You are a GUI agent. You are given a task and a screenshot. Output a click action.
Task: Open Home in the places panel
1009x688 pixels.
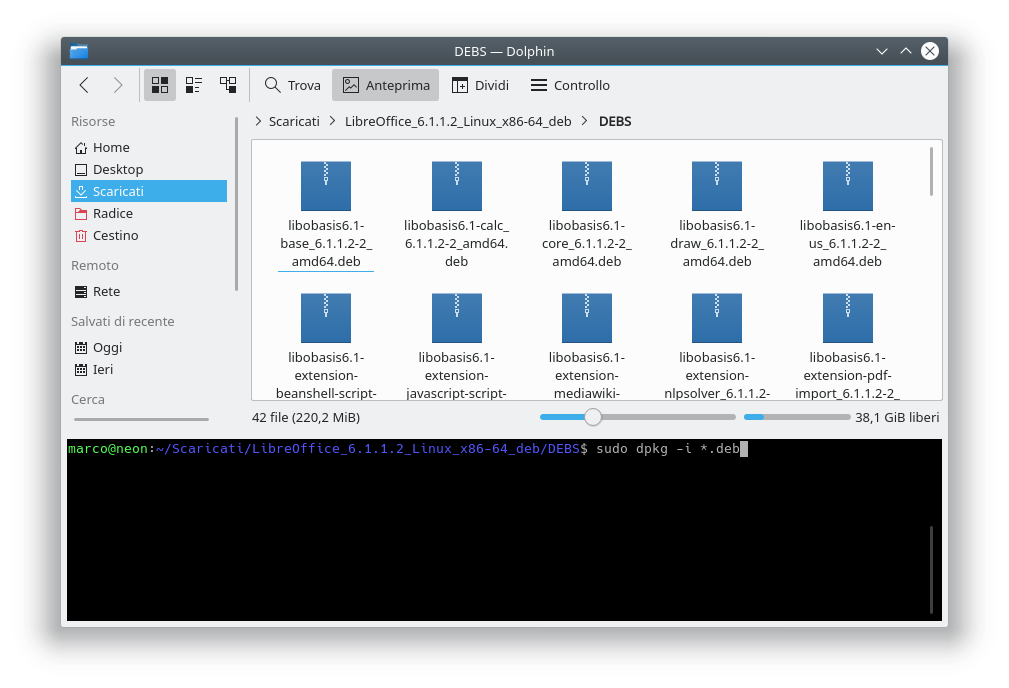(149, 147)
